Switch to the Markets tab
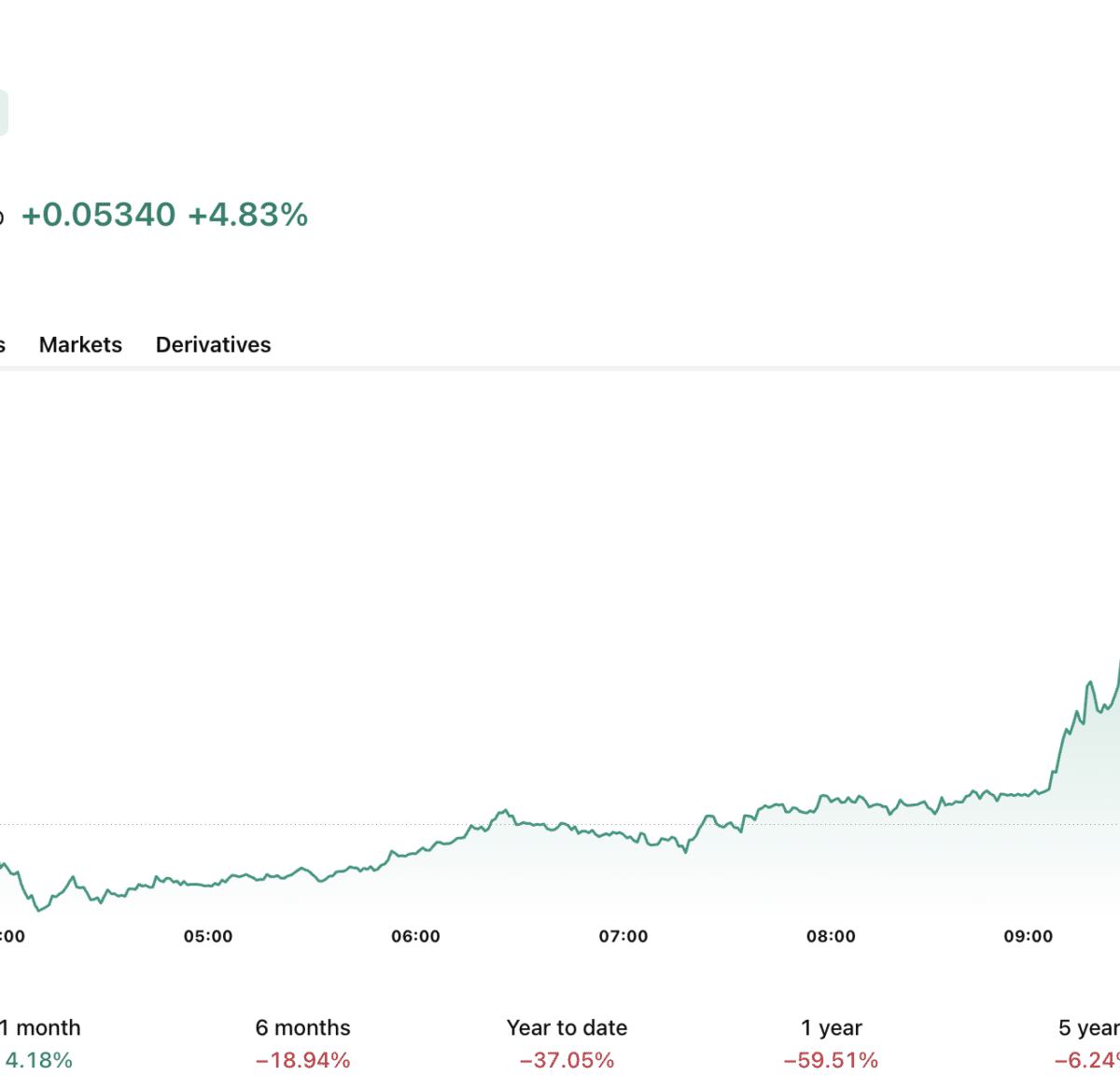 point(80,344)
